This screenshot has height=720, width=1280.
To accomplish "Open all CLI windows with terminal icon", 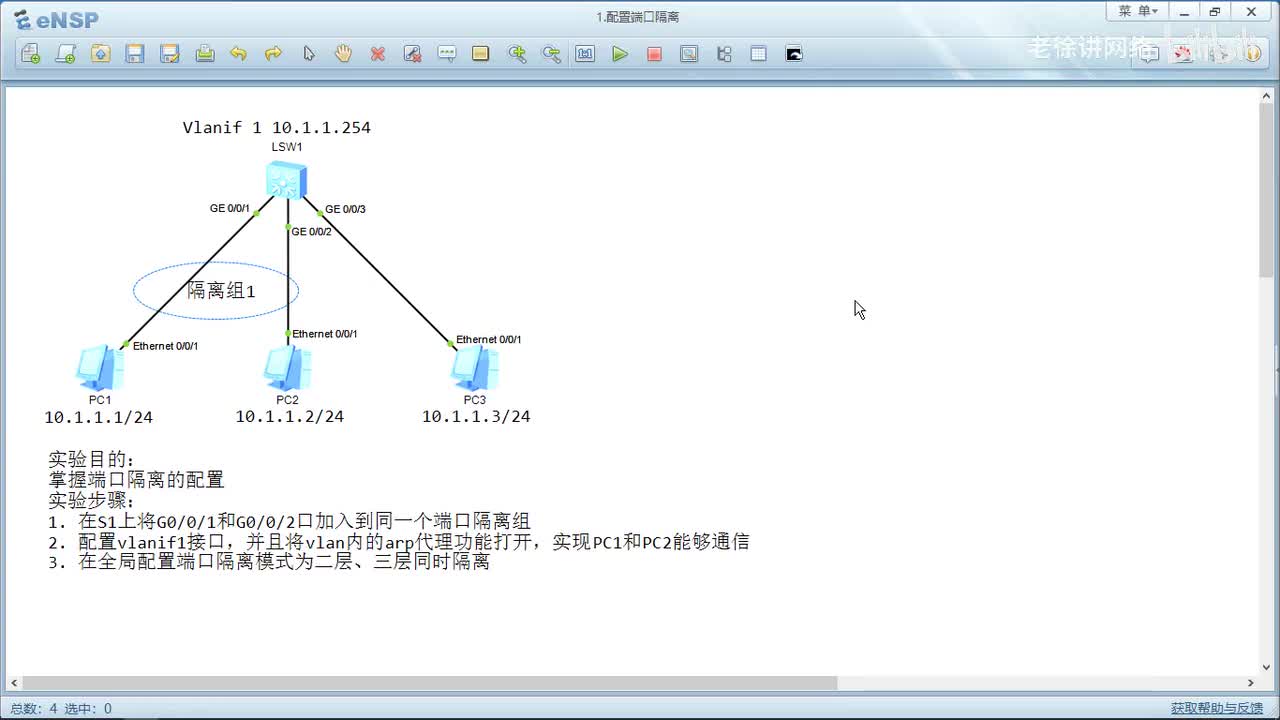I will [x=794, y=54].
